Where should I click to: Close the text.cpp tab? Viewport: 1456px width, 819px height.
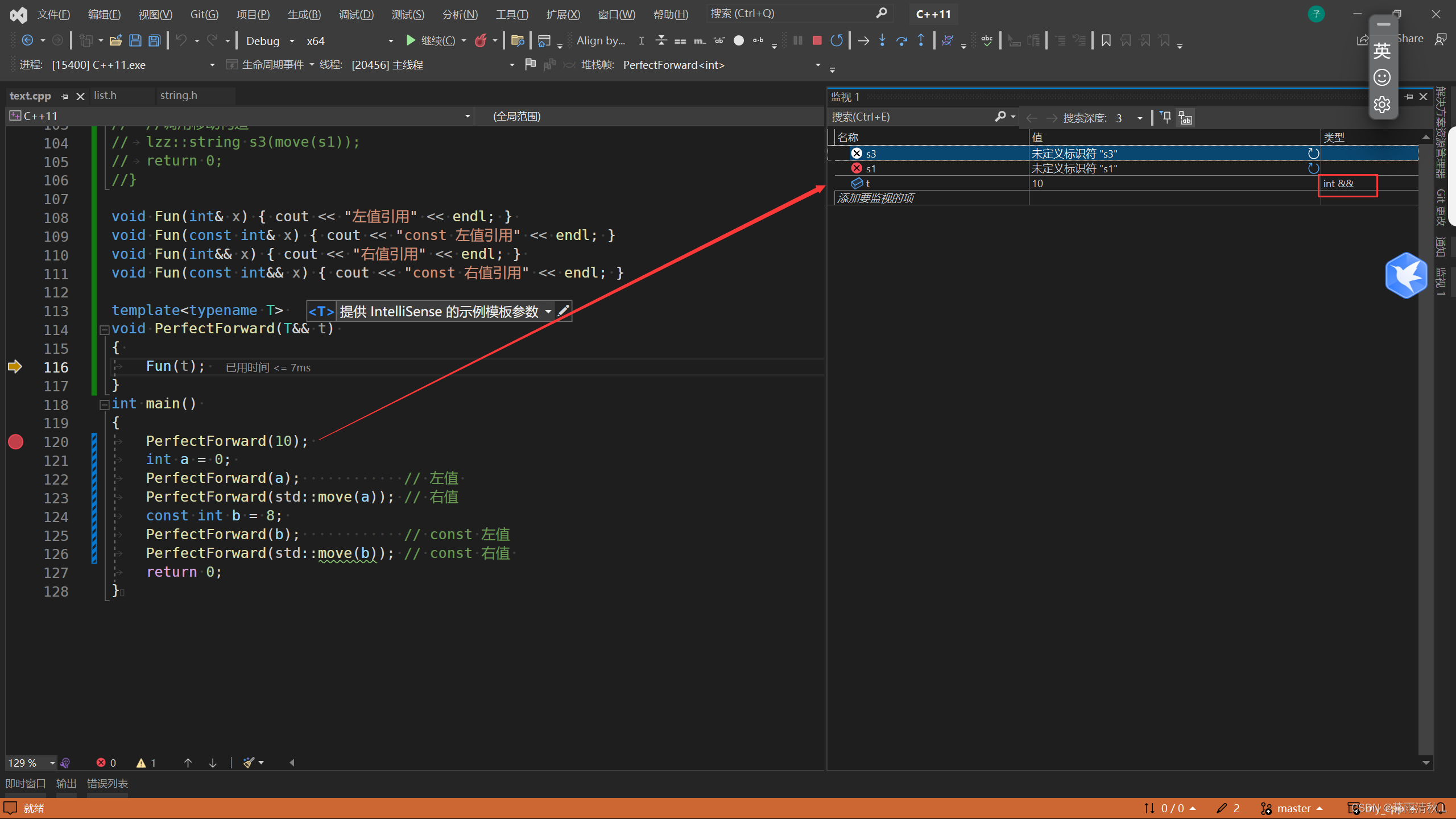(x=80, y=97)
